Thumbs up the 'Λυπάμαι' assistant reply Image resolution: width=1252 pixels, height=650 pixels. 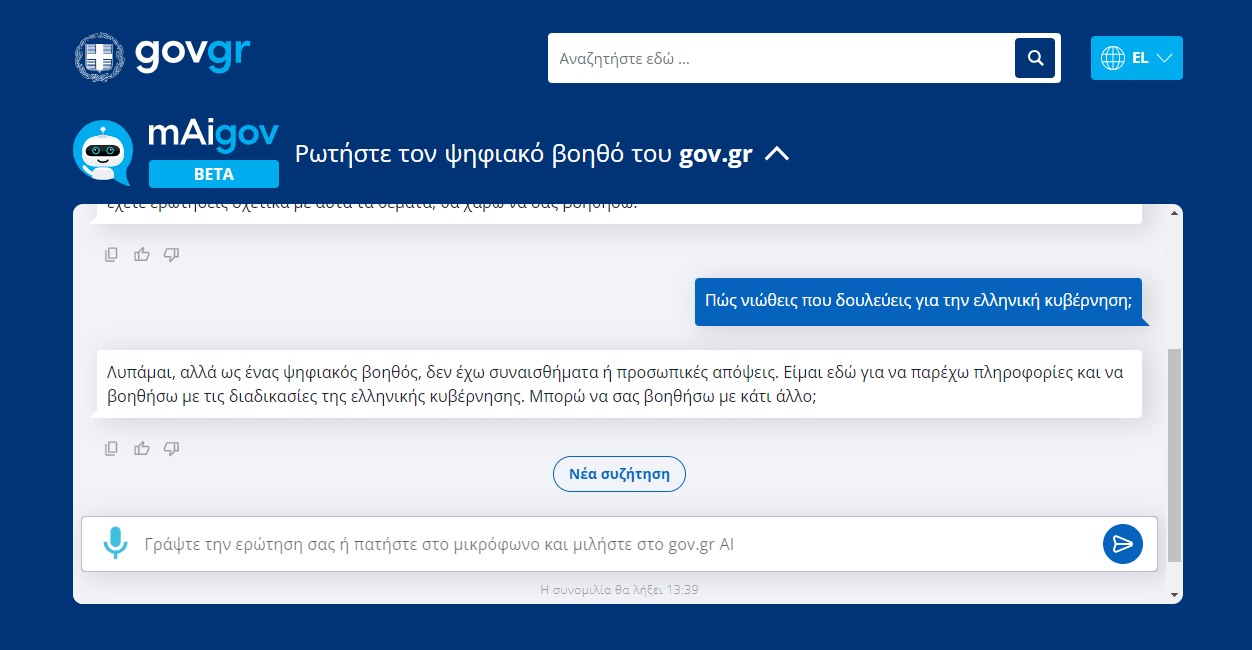(142, 449)
